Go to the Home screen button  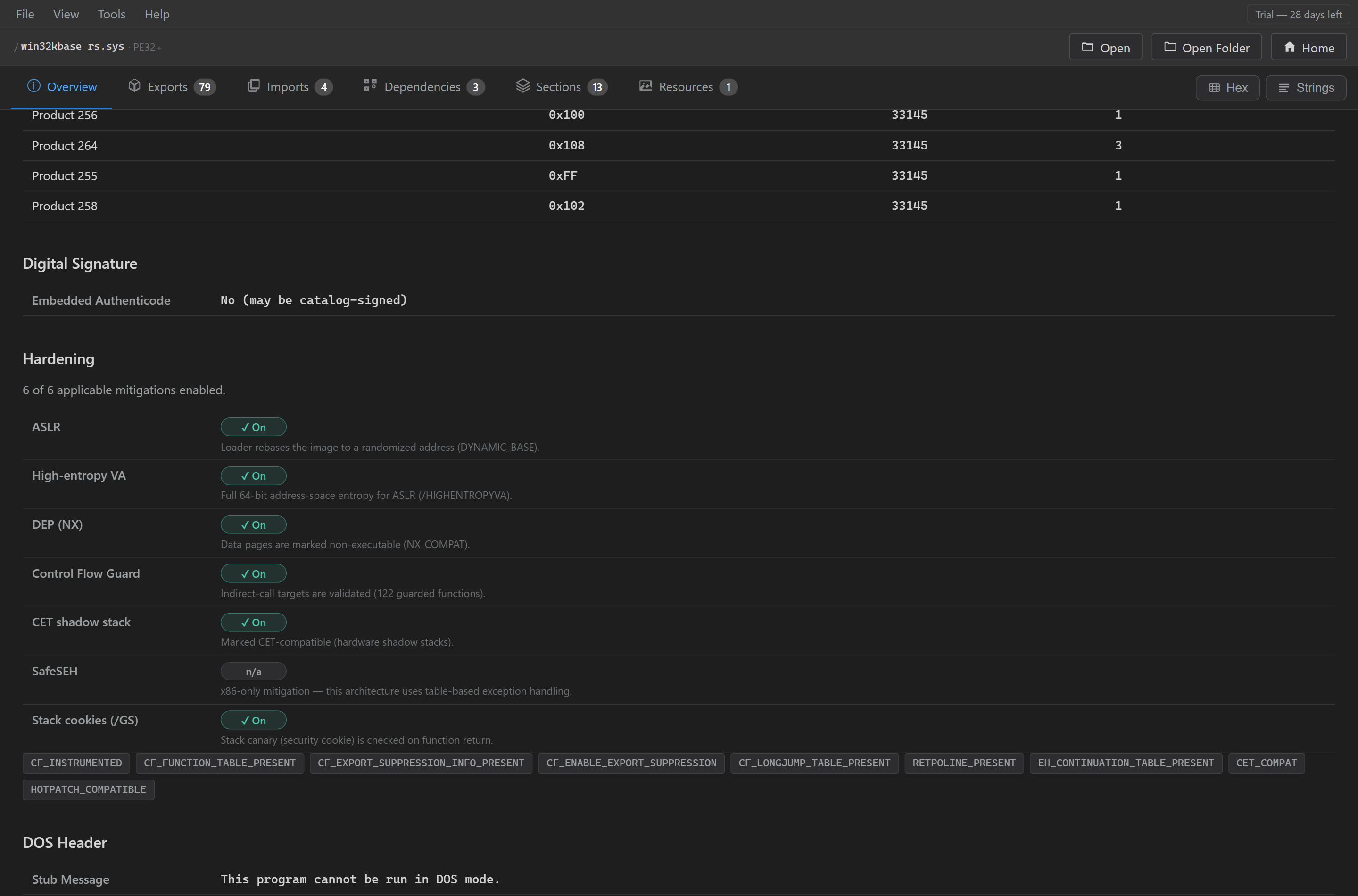pyautogui.click(x=1308, y=48)
